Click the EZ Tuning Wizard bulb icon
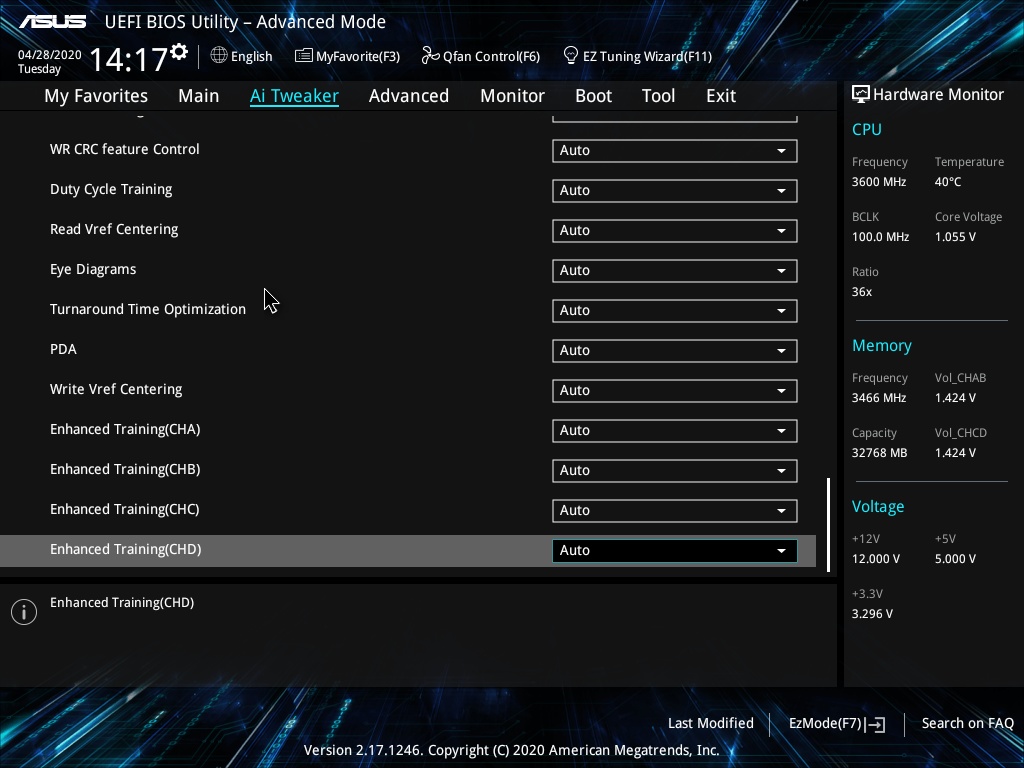 pos(571,56)
